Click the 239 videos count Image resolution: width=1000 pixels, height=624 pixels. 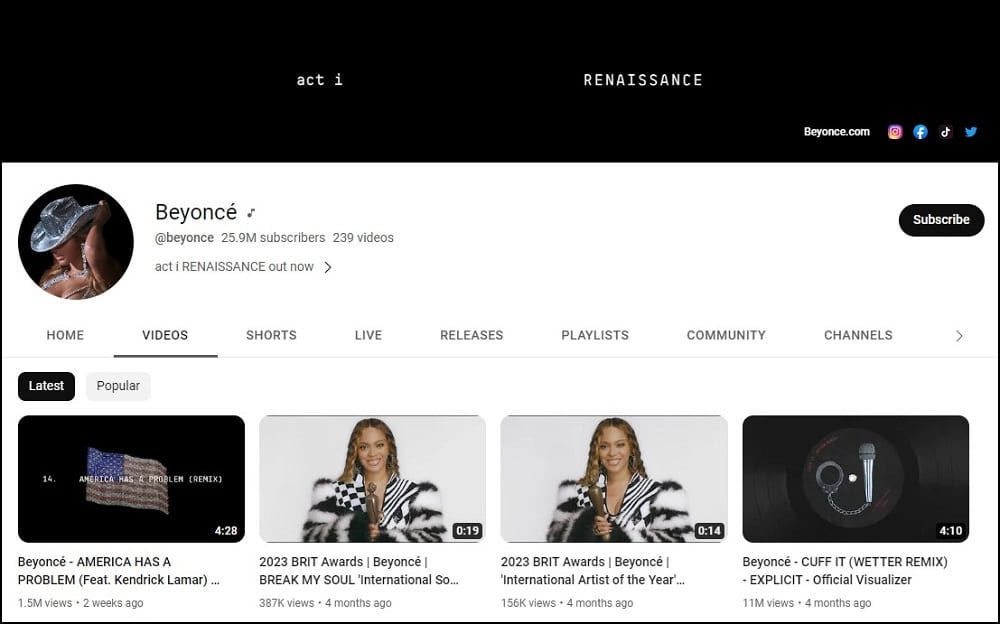363,238
